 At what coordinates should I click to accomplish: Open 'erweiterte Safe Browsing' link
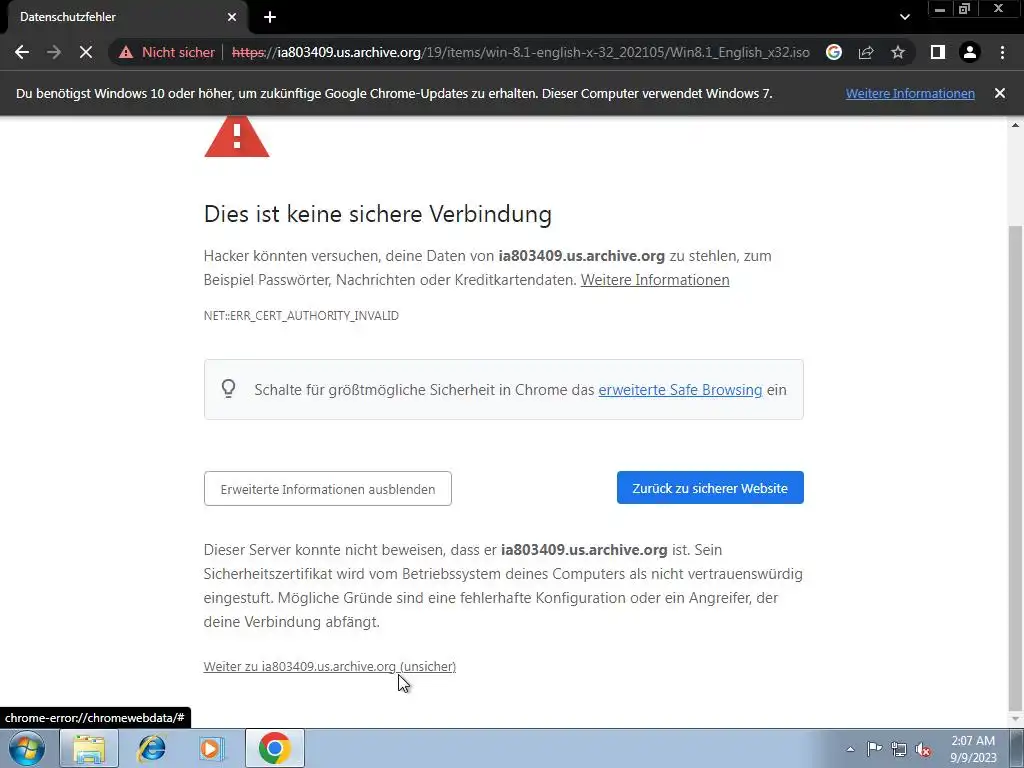point(680,390)
